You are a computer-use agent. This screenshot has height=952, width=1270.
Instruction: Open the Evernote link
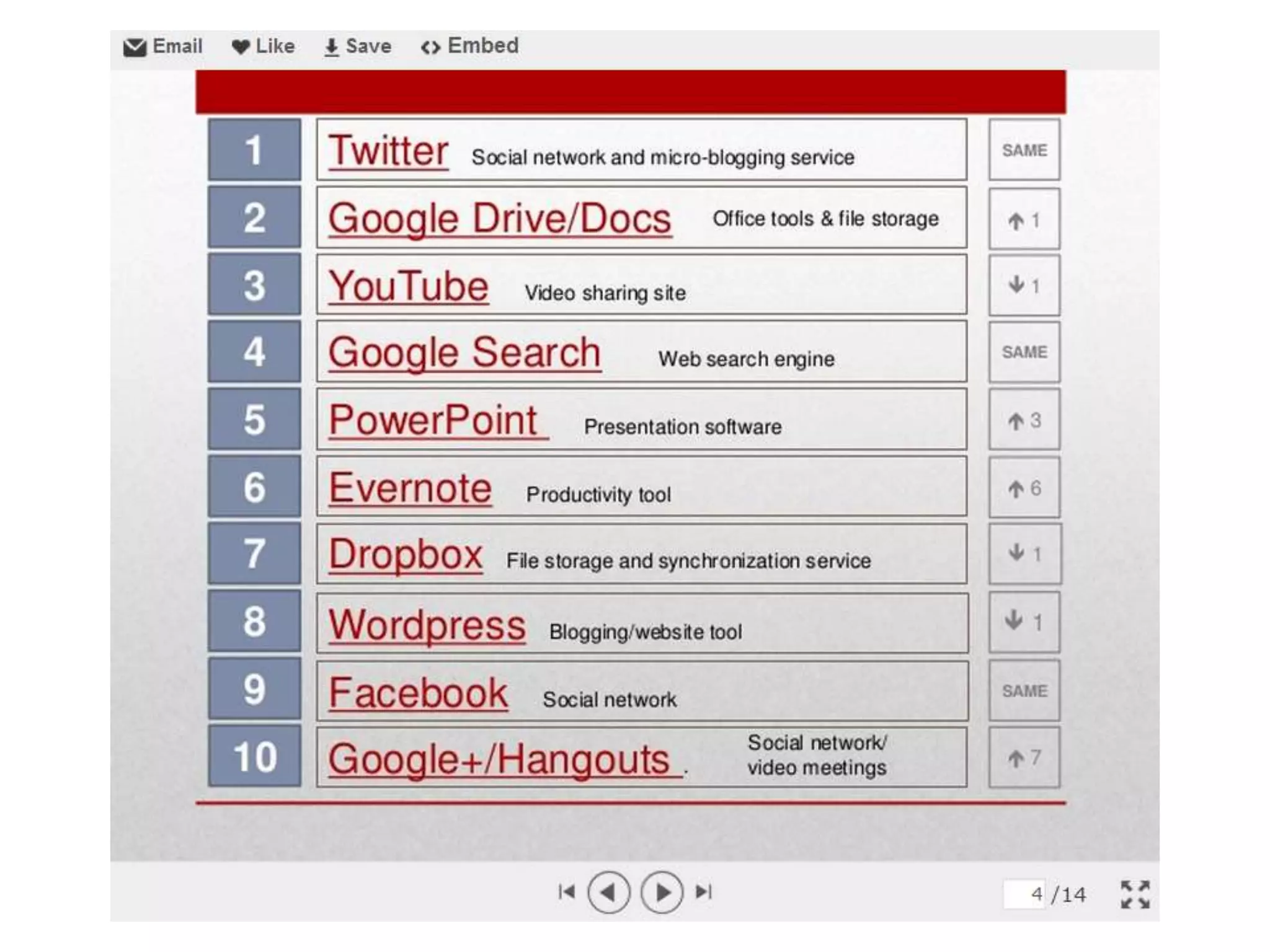[410, 488]
